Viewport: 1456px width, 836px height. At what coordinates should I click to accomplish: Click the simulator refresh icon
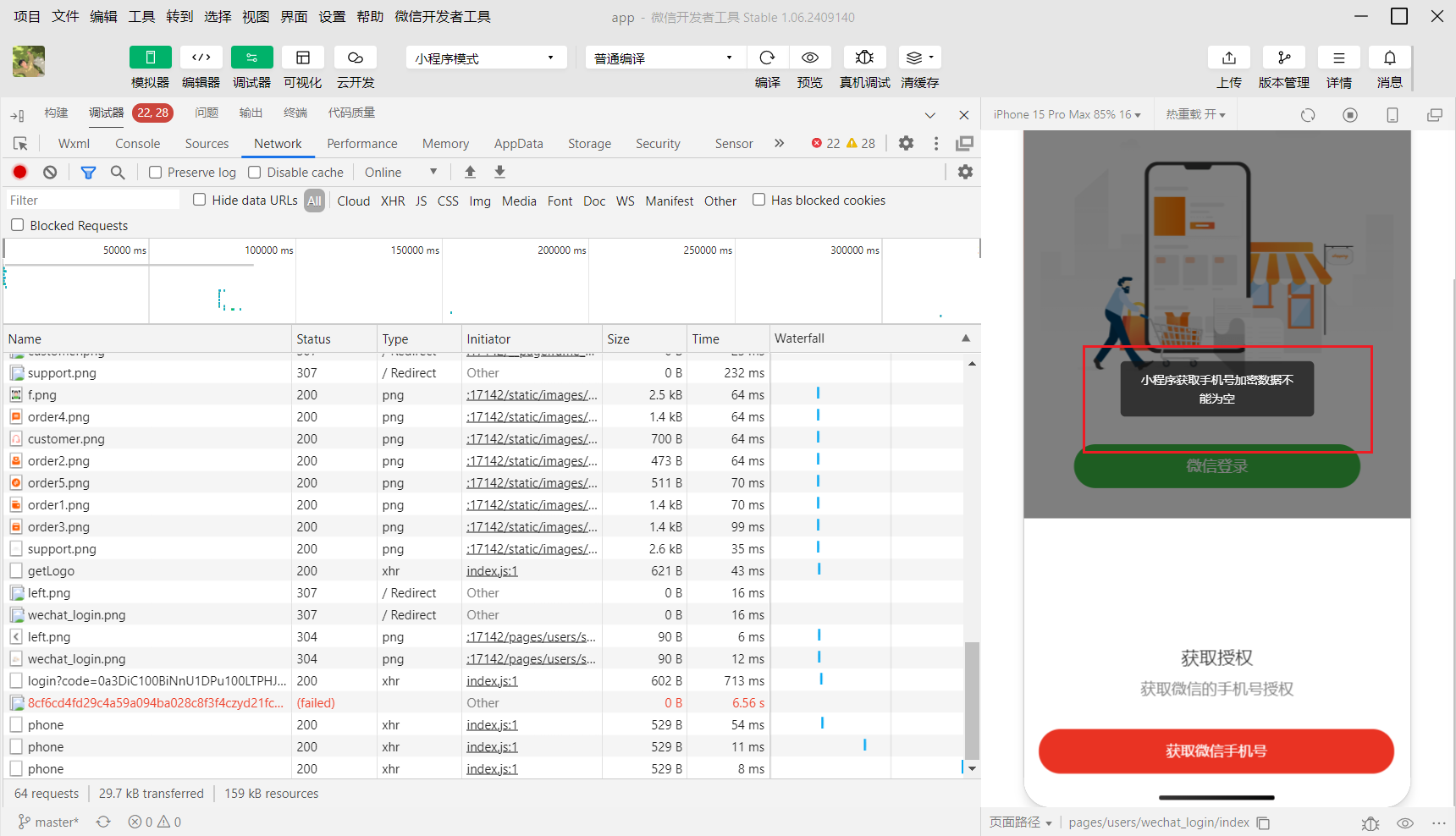click(x=1308, y=114)
